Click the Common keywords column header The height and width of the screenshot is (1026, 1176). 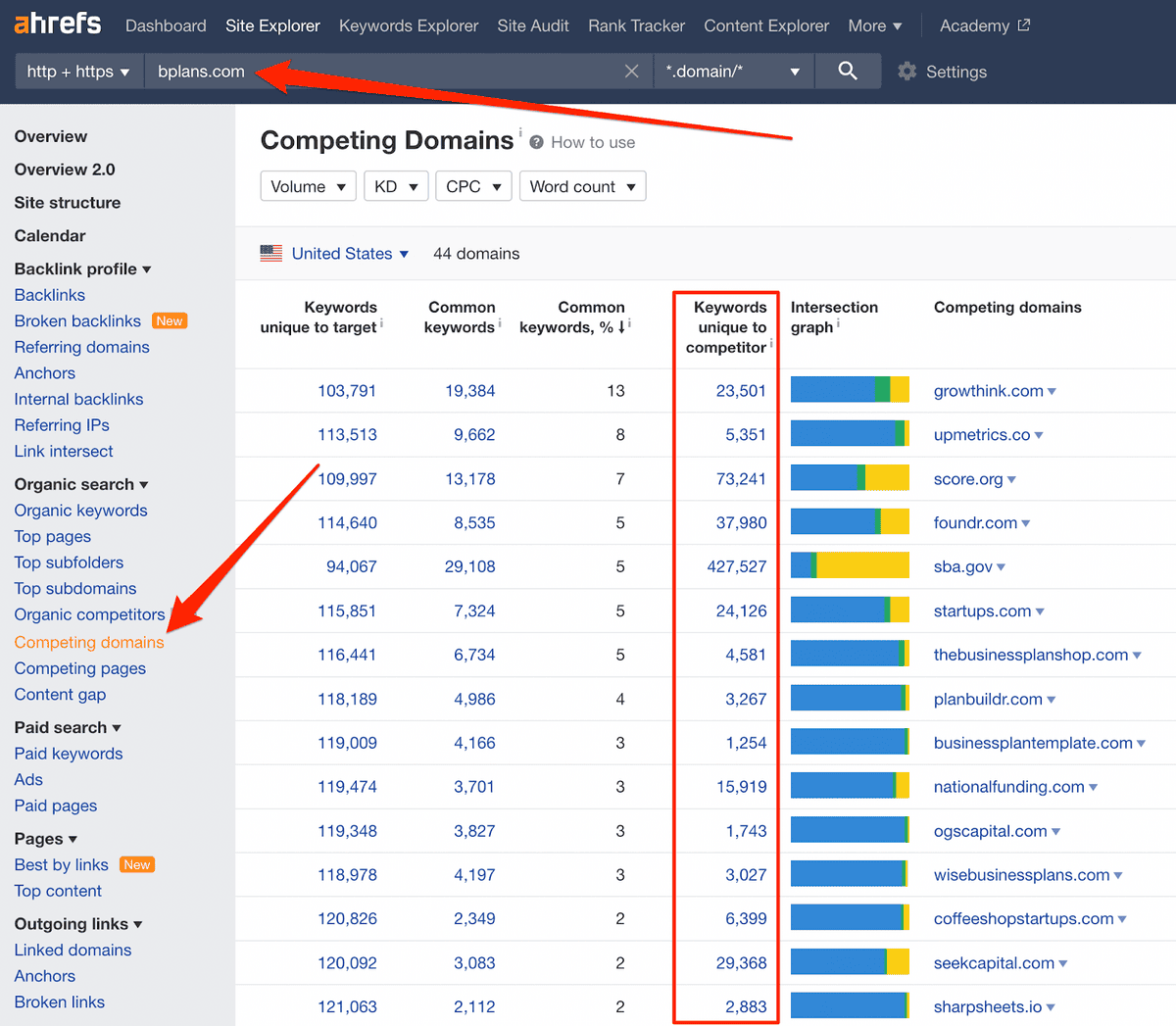[460, 318]
